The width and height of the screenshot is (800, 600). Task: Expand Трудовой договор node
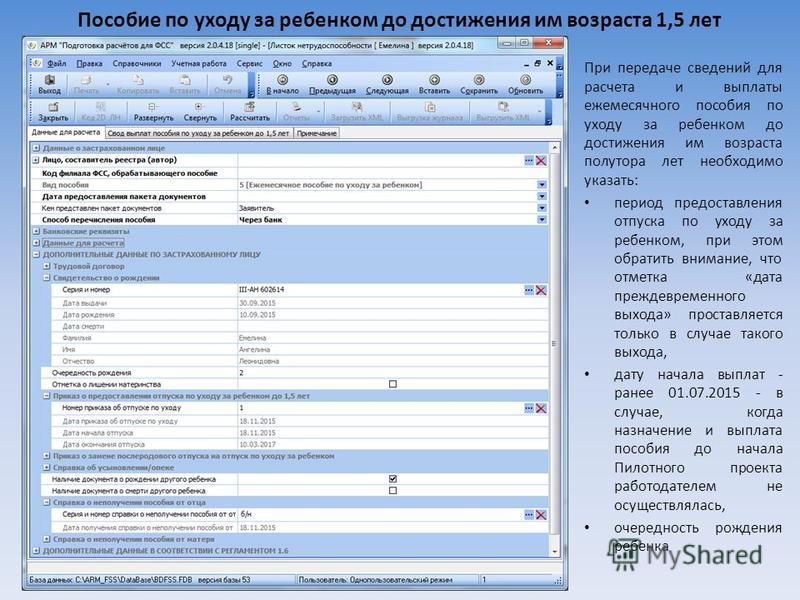pos(46,266)
